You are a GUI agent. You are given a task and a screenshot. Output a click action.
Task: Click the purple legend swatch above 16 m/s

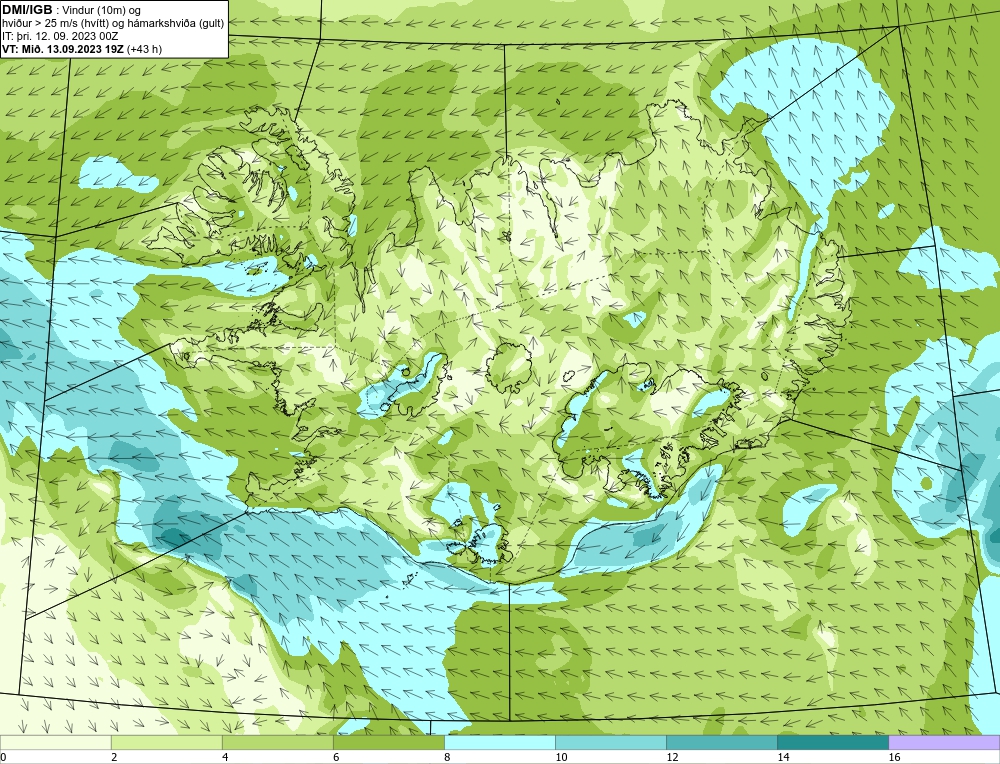pyautogui.click(x=944, y=742)
